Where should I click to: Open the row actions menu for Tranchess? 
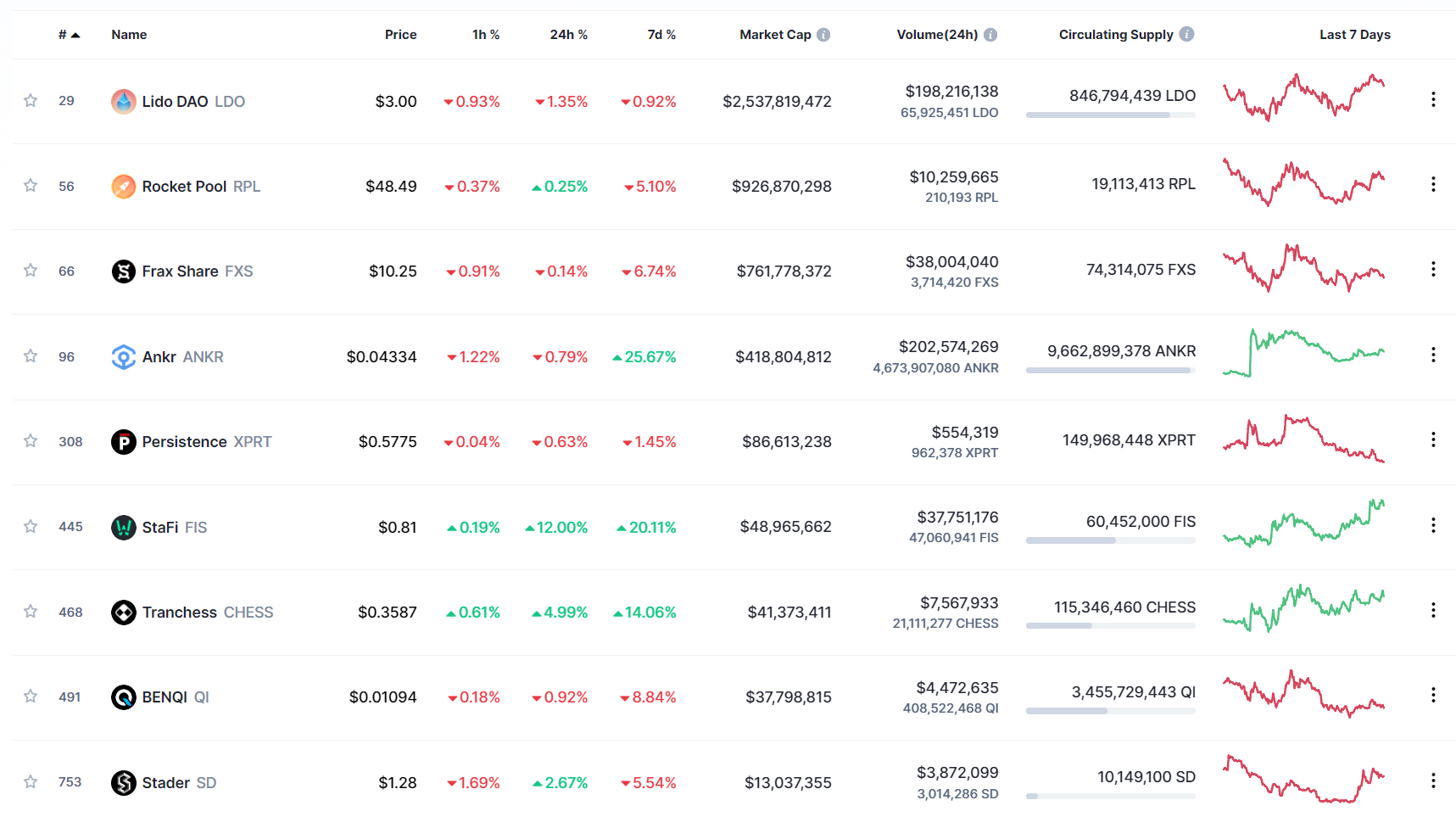click(x=1433, y=610)
